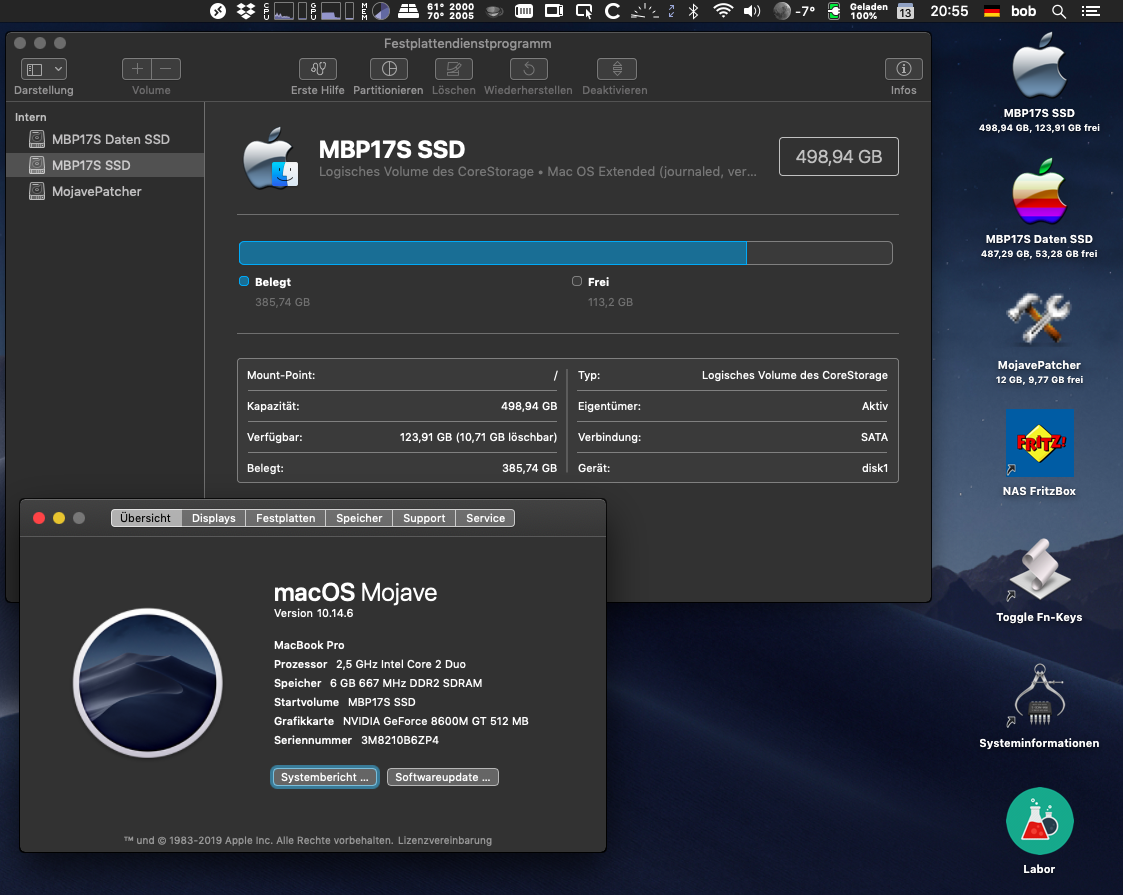Open the Lizenzvereinbarung link
Viewport: 1123px width, 895px height.
click(x=445, y=840)
